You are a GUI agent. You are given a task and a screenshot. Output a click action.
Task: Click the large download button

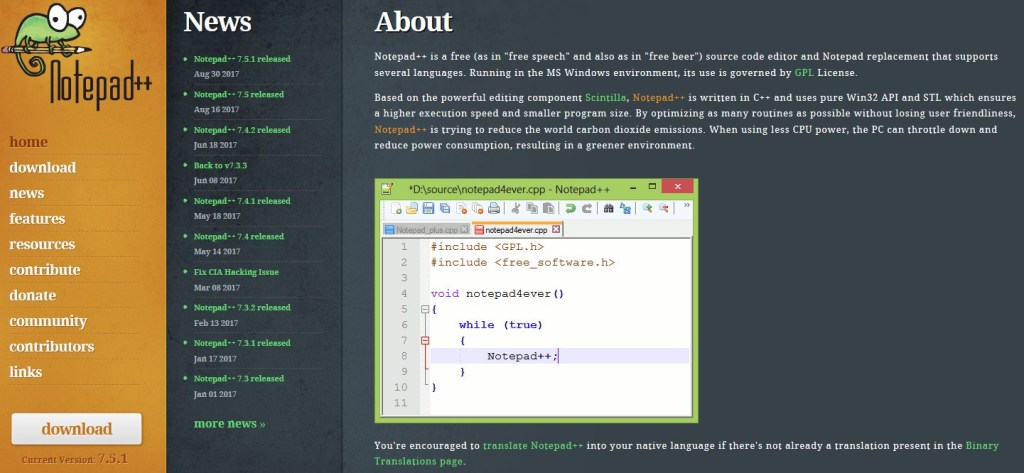pos(76,429)
